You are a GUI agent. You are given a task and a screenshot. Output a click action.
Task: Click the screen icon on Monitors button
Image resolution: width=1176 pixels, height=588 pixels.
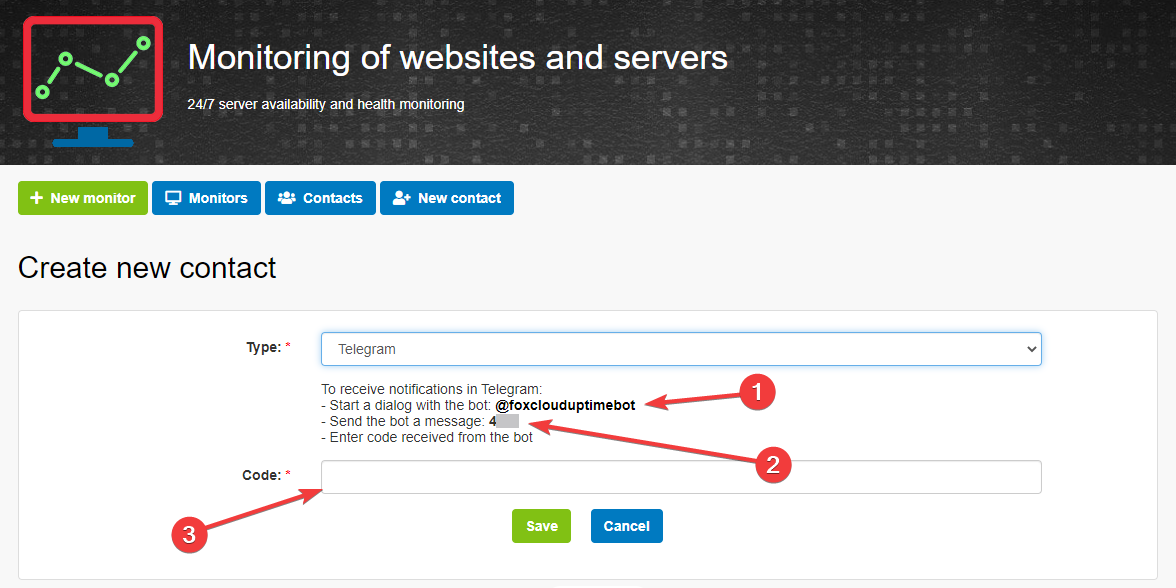coord(173,198)
